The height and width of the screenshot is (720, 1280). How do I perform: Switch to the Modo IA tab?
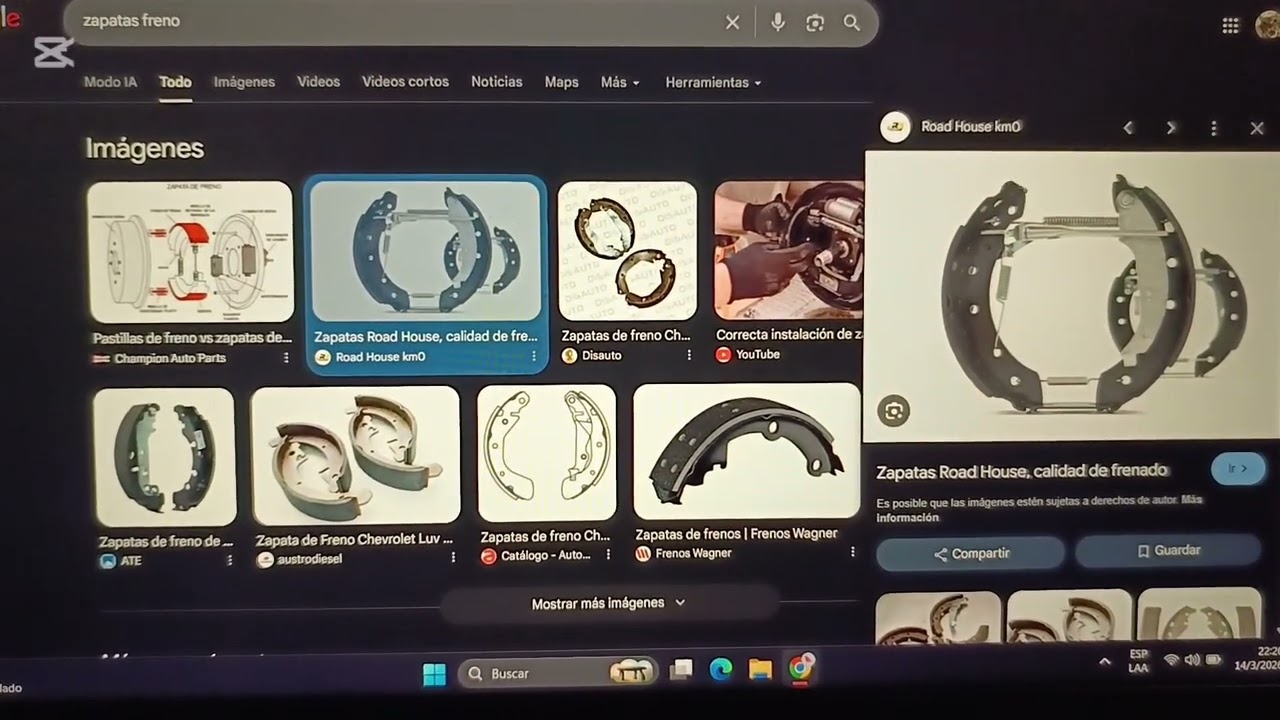click(x=110, y=82)
